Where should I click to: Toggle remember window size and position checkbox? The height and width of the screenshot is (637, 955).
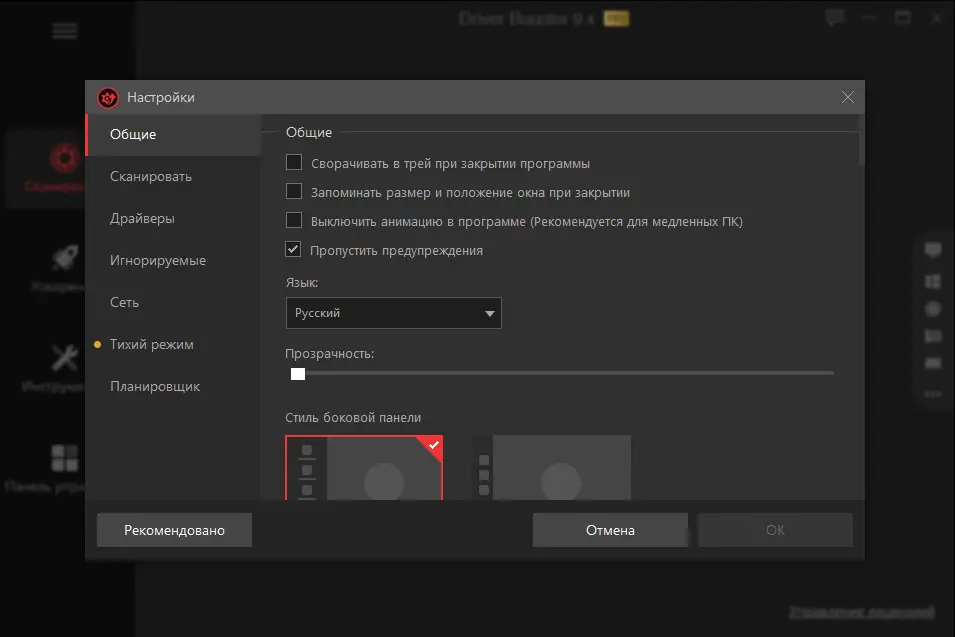[294, 191]
